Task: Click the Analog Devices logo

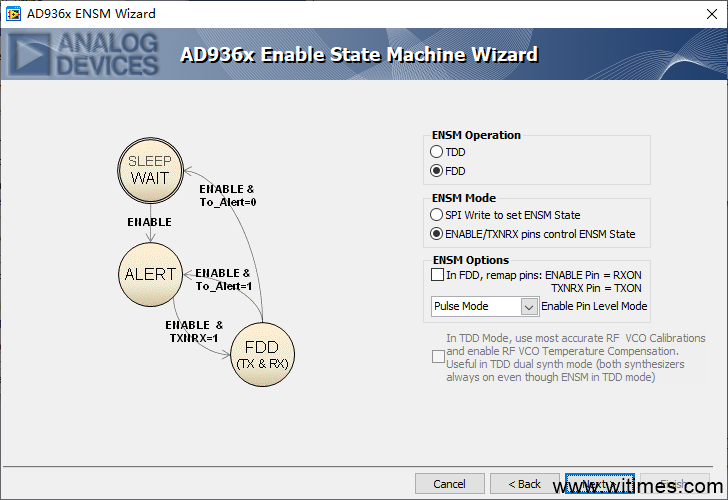Action: pyautogui.click(x=84, y=54)
